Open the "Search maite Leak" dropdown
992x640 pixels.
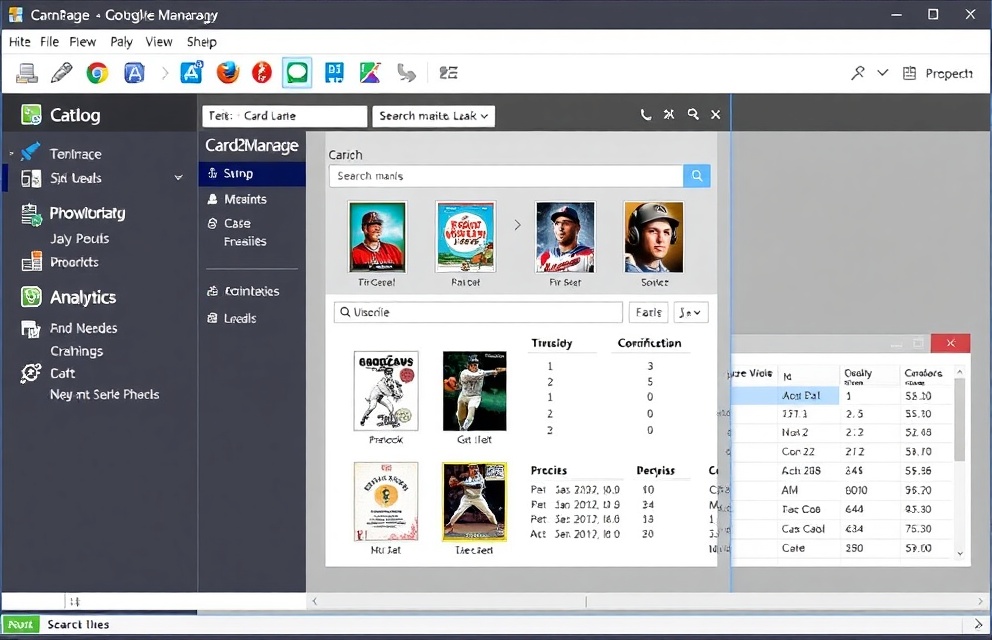pyautogui.click(x=434, y=116)
